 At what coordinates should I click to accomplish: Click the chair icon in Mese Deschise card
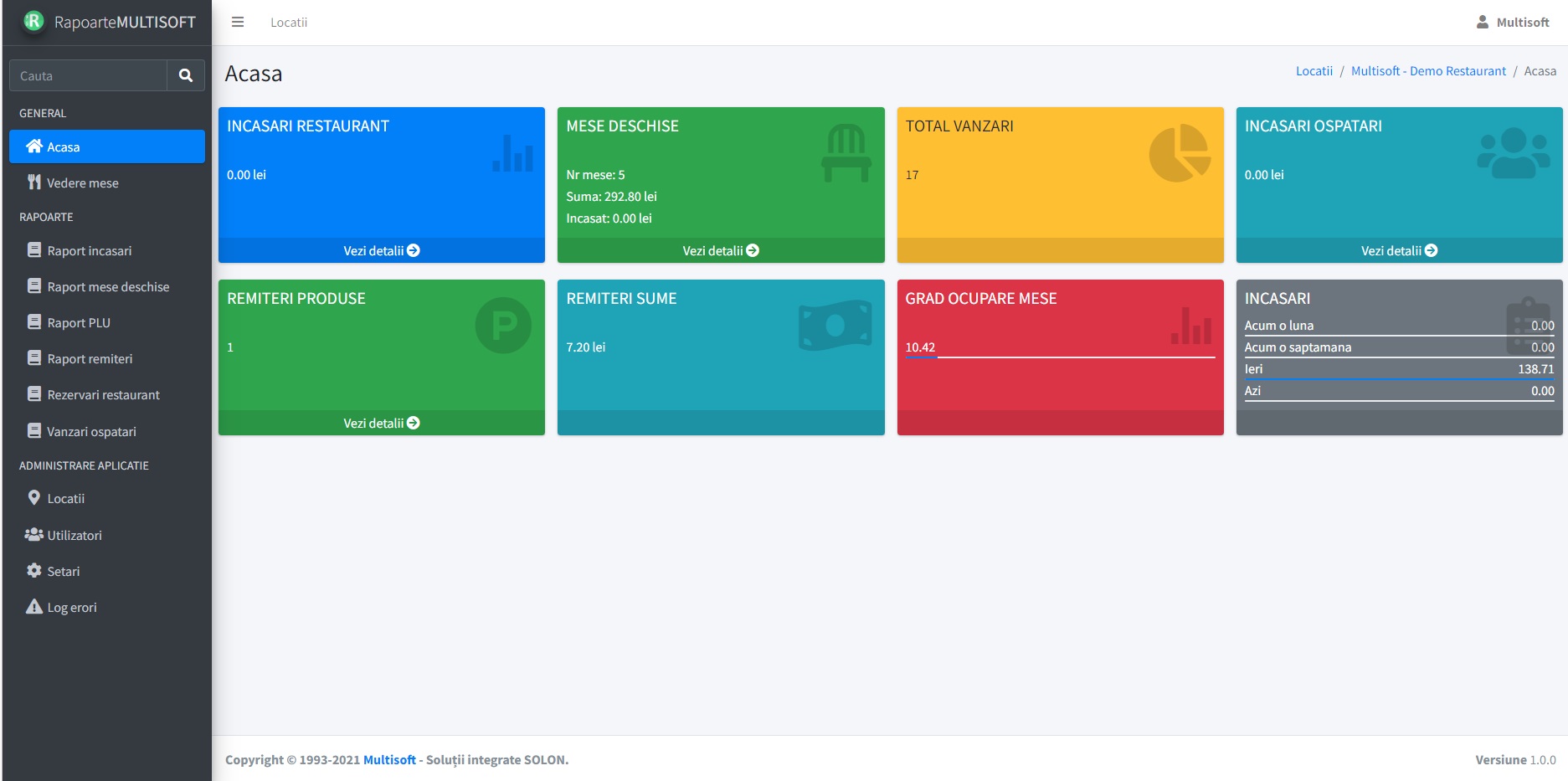pos(846,153)
